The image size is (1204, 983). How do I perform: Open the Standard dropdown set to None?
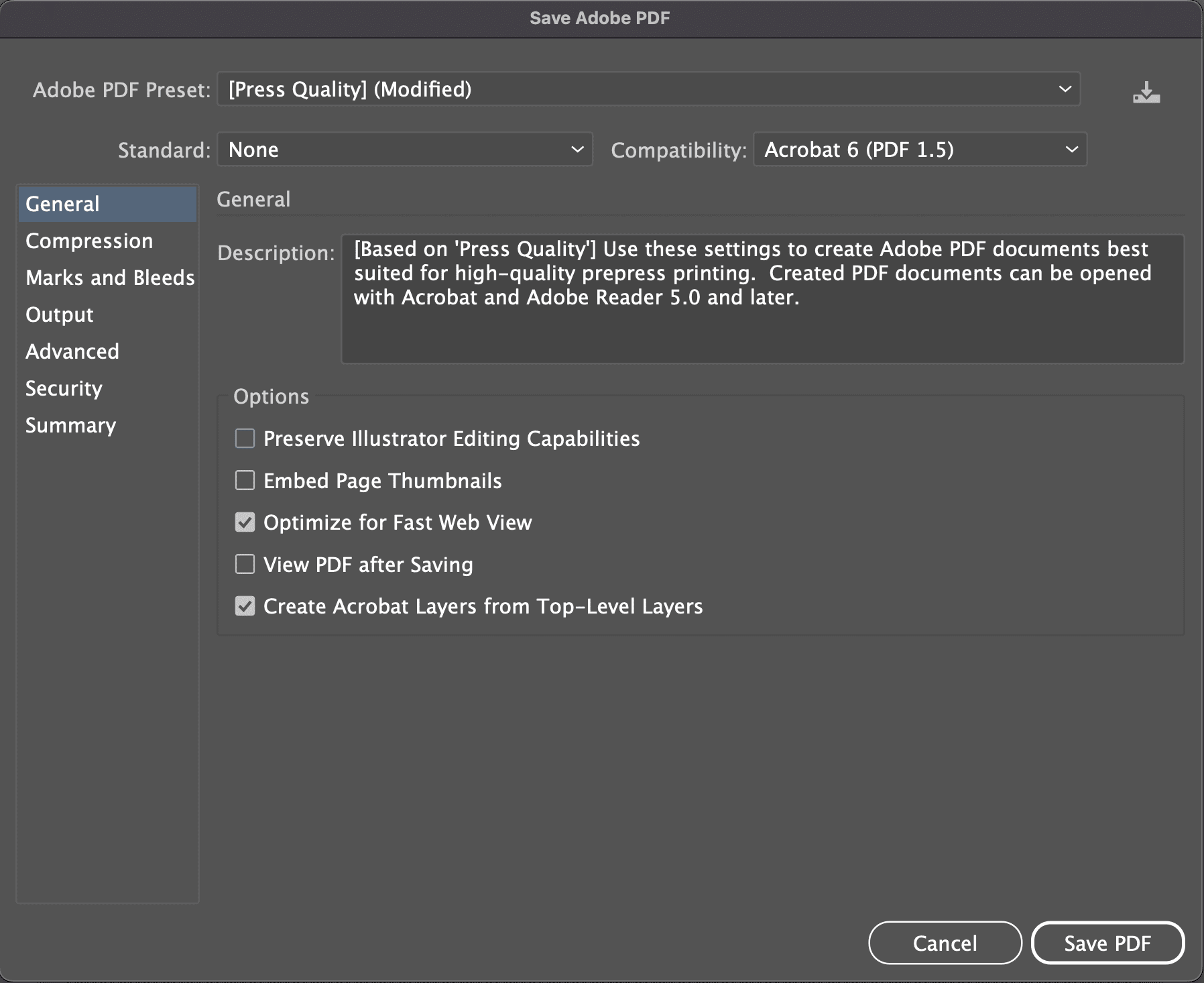(405, 150)
